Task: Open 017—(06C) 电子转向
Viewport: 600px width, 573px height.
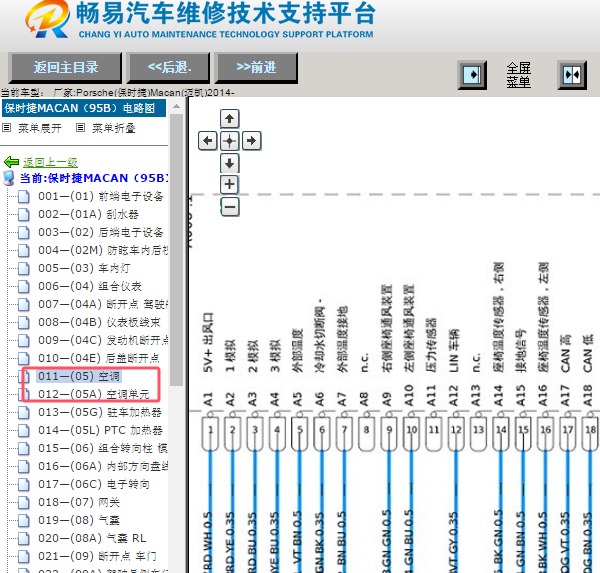Action: click(94, 484)
